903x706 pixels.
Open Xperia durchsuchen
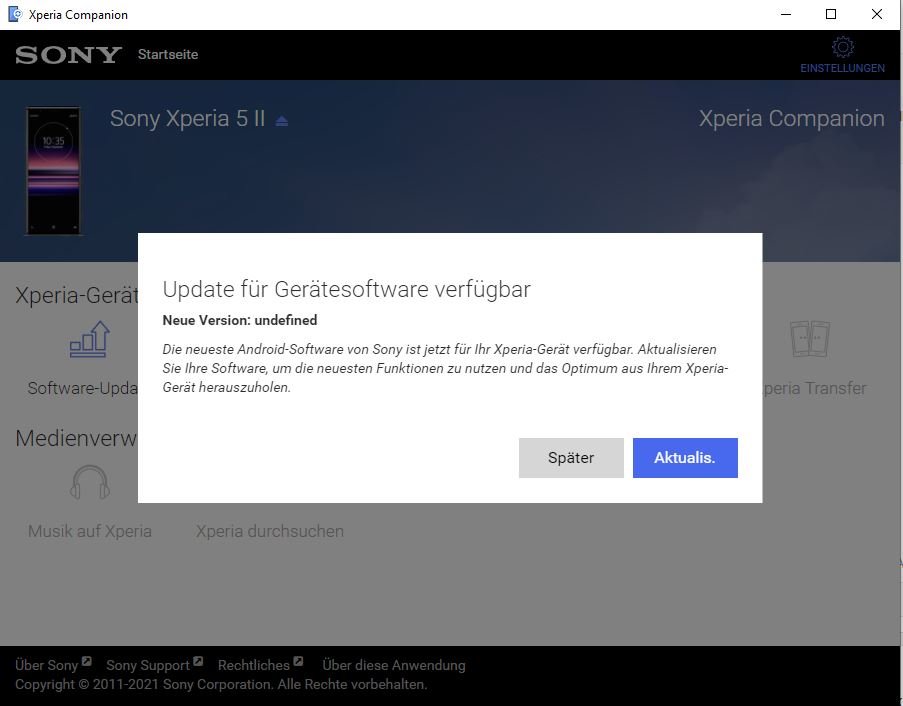(270, 531)
